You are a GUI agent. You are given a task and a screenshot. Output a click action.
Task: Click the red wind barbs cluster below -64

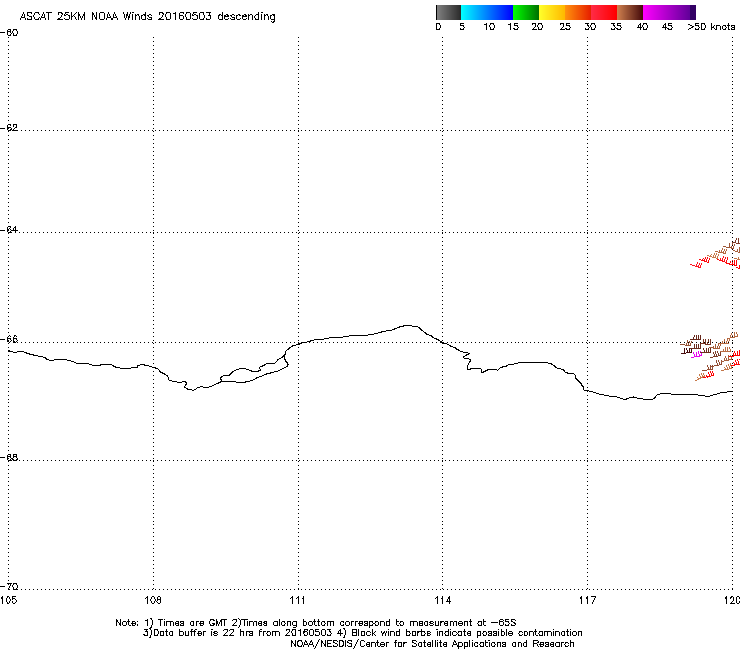point(715,261)
